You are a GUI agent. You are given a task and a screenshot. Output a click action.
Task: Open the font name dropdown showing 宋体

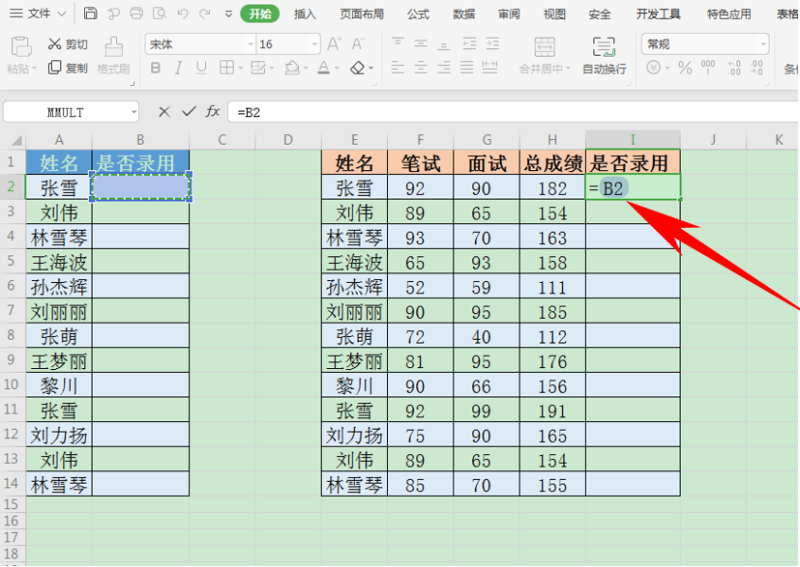250,45
